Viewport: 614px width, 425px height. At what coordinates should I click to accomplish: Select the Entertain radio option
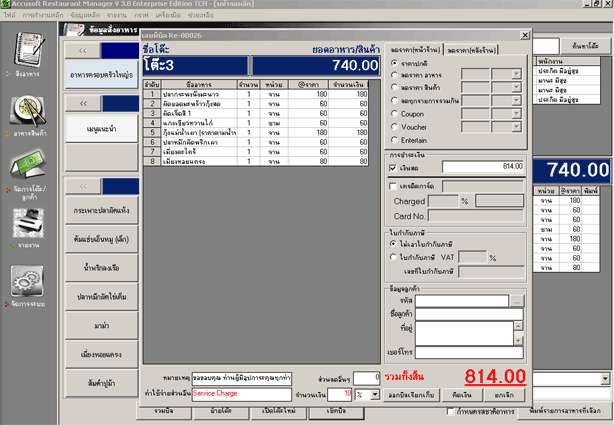click(392, 141)
